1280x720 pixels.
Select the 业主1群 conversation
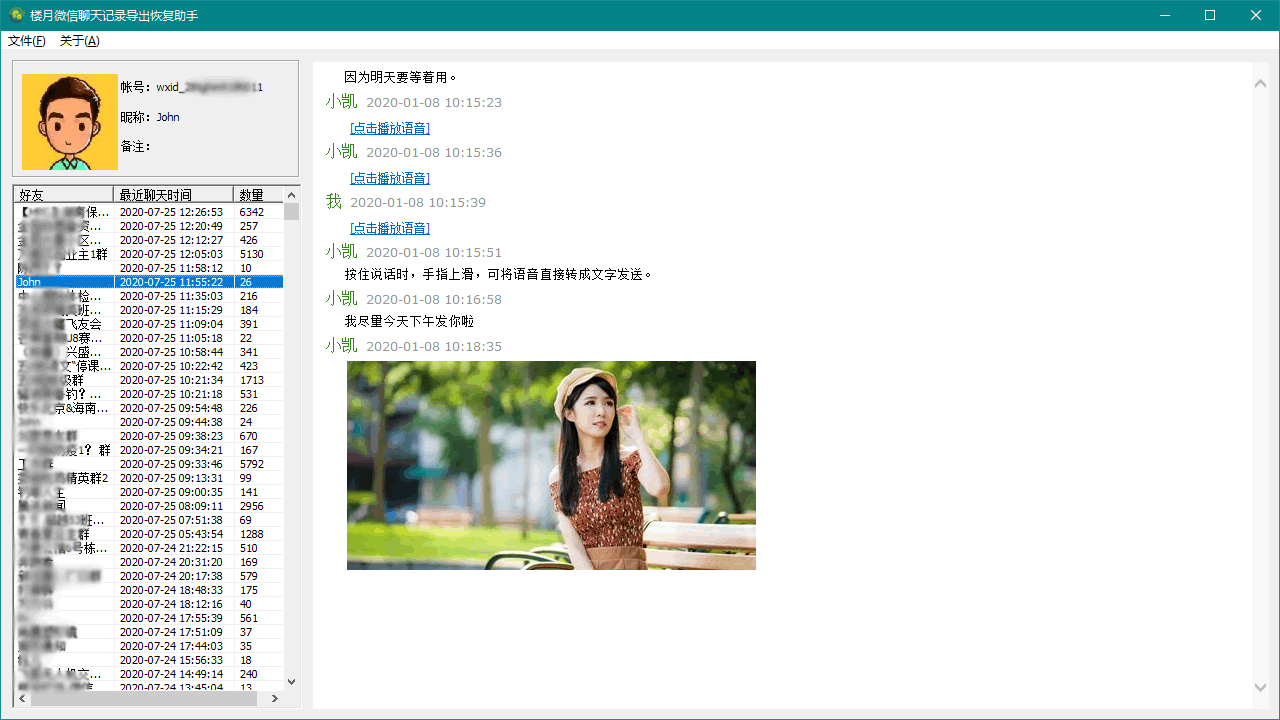[x=60, y=254]
